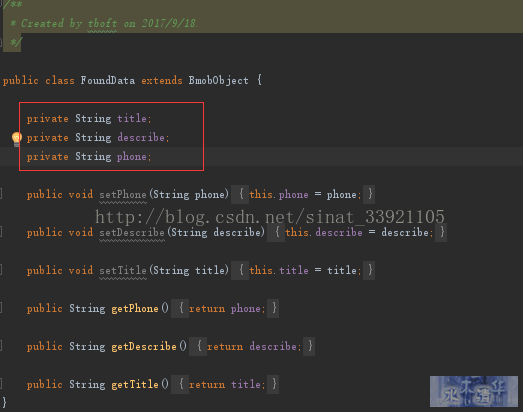The width and height of the screenshot is (523, 412).
Task: Click the underlined setDescribe method name
Action: [132, 233]
